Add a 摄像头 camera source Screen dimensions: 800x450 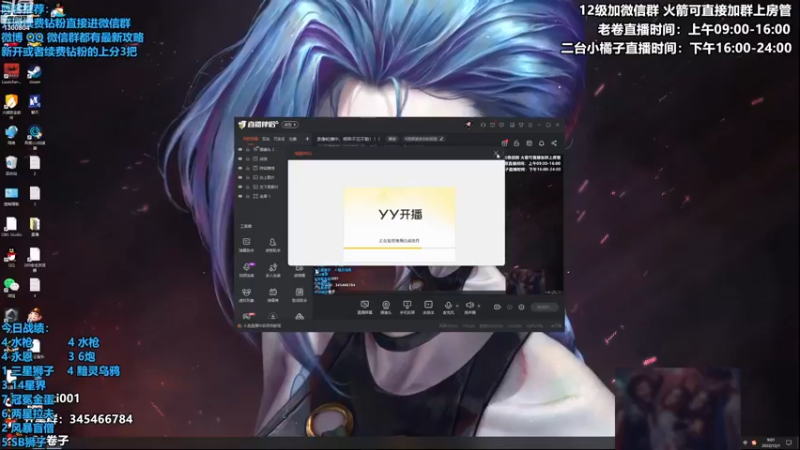coord(386,307)
